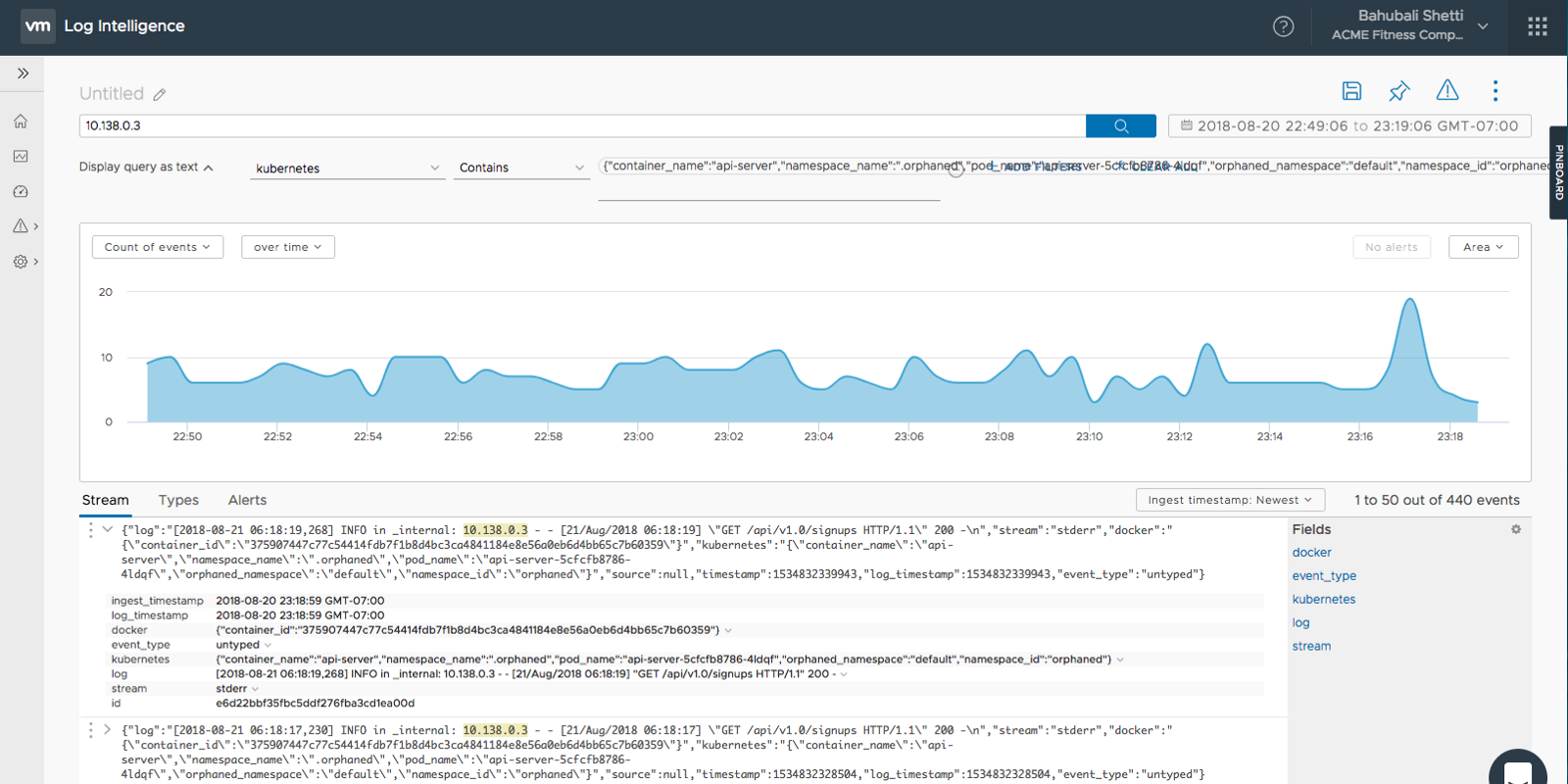The width and height of the screenshot is (1568, 784).
Task: Open the Count of events dropdown
Action: coord(157,247)
